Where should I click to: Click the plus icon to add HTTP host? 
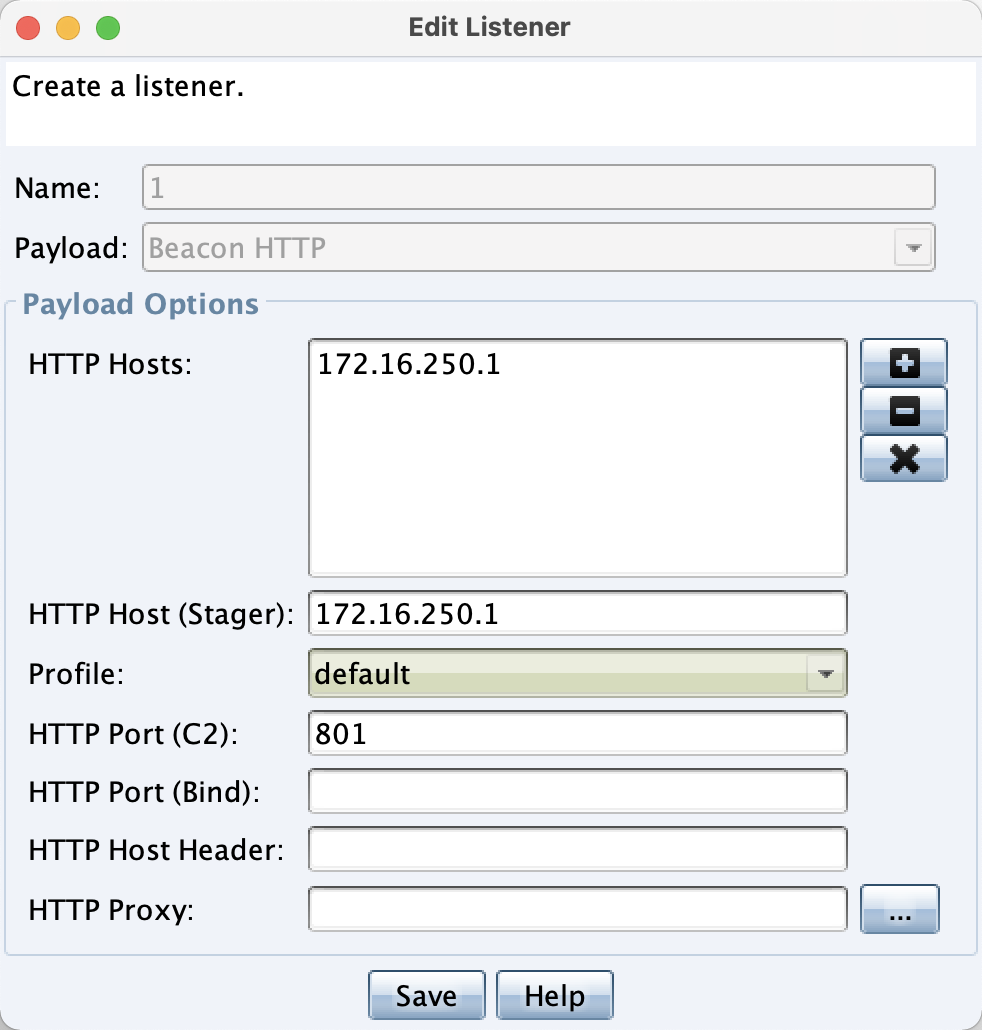(902, 363)
